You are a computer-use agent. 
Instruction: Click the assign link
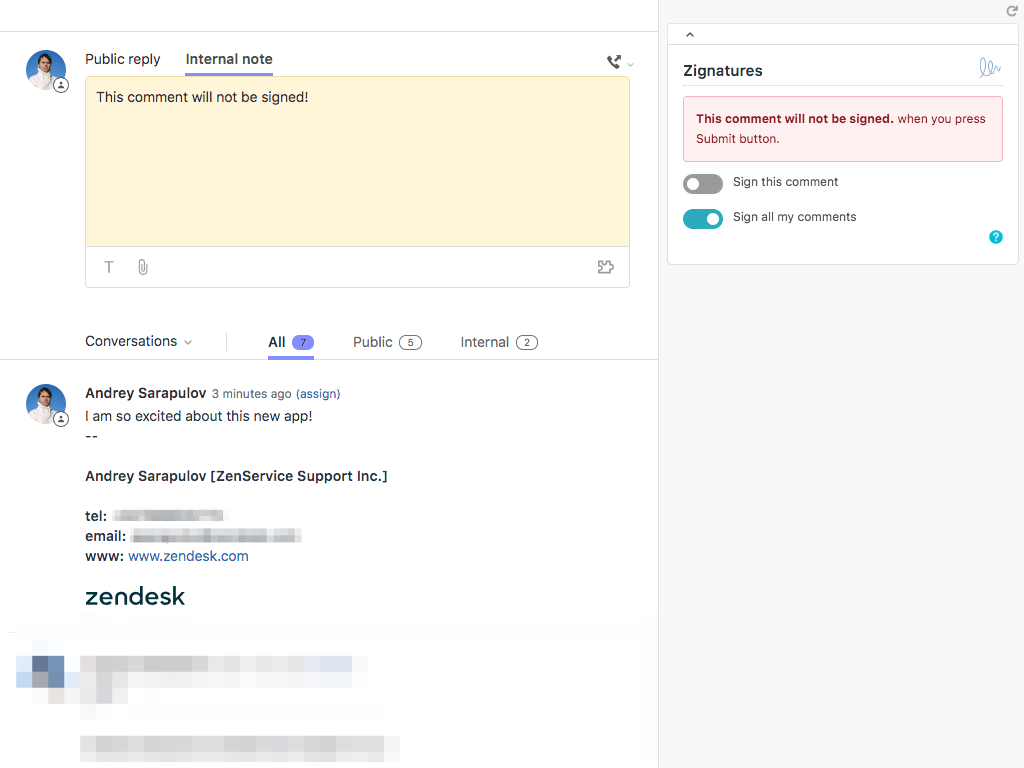coord(318,394)
